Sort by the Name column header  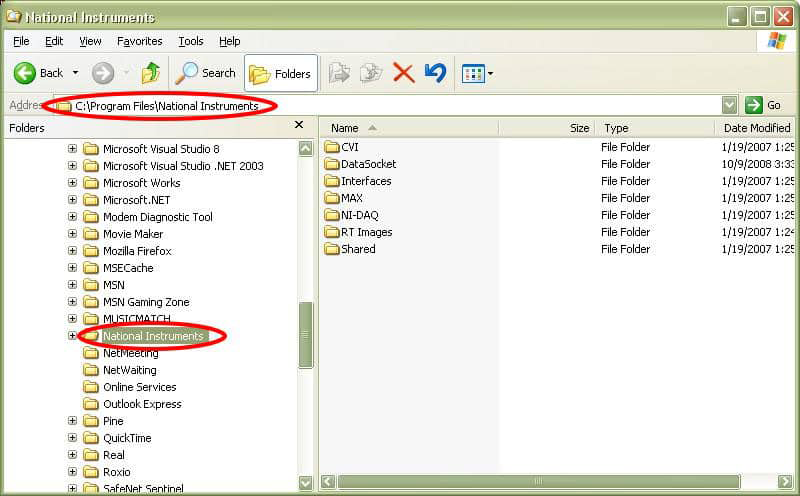tap(409, 128)
